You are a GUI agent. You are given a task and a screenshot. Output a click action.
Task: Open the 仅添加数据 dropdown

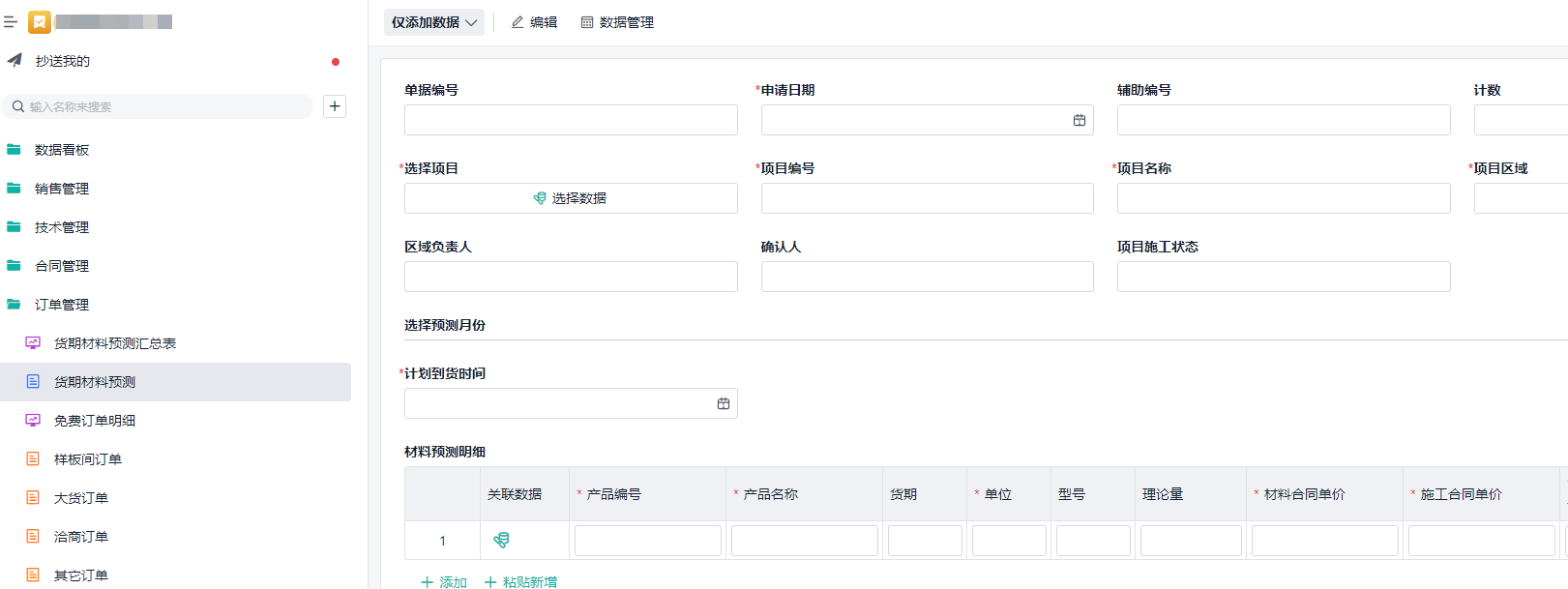click(x=434, y=22)
